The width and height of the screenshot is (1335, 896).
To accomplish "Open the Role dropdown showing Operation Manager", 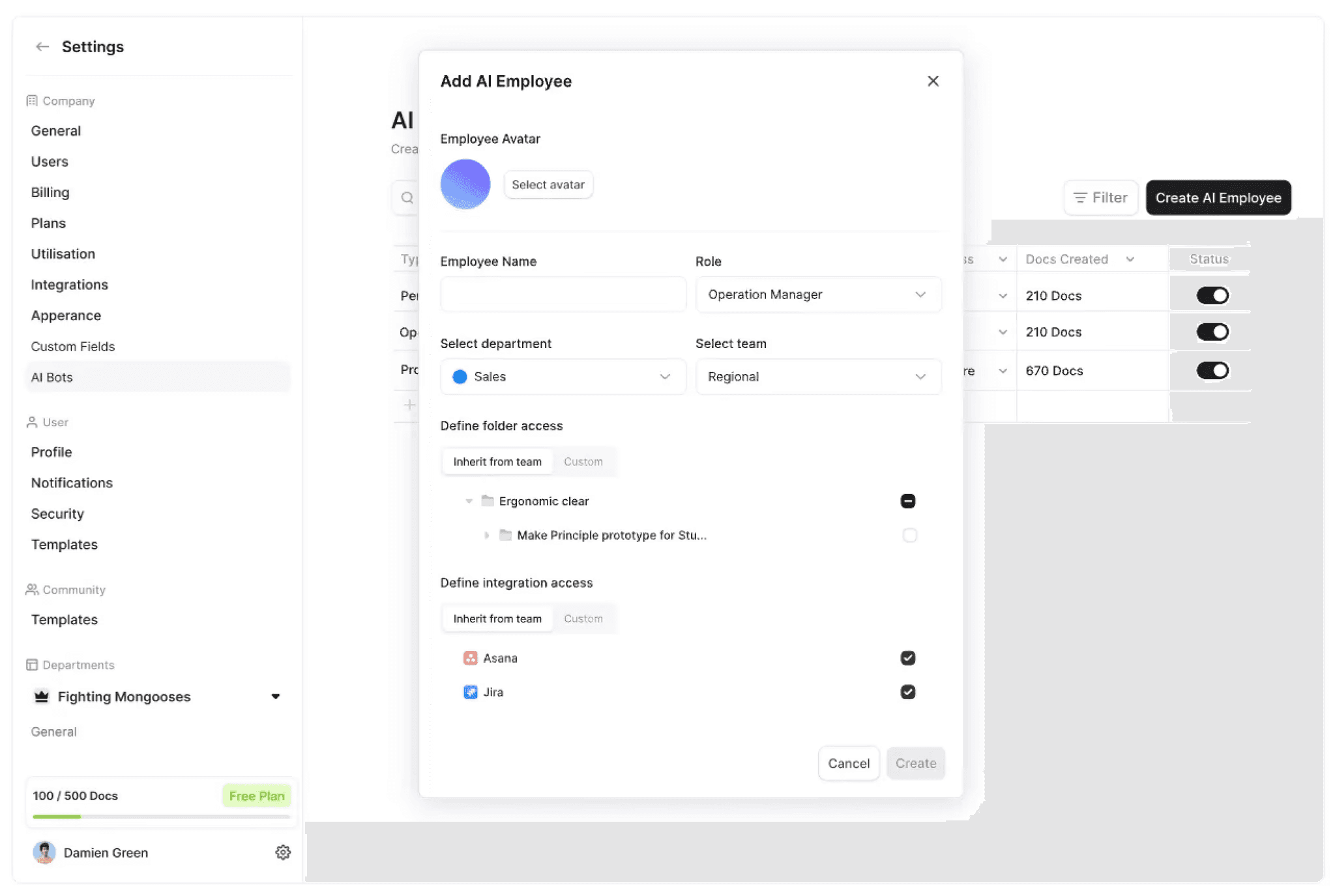I will [x=817, y=295].
